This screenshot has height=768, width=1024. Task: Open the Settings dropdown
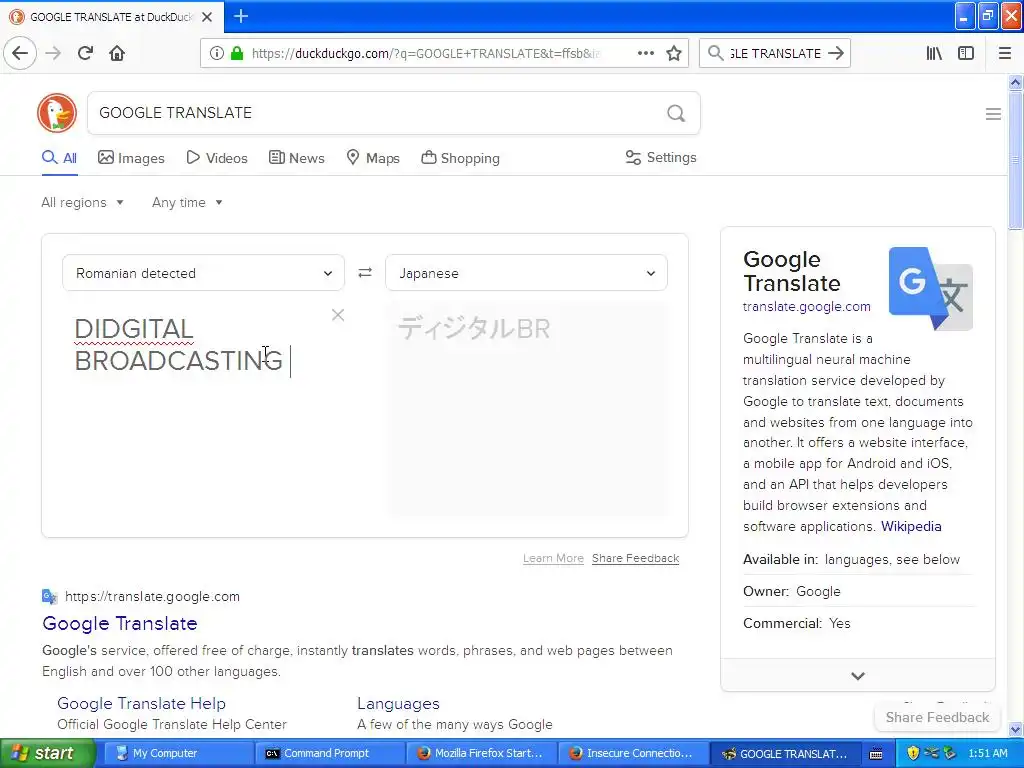click(661, 157)
